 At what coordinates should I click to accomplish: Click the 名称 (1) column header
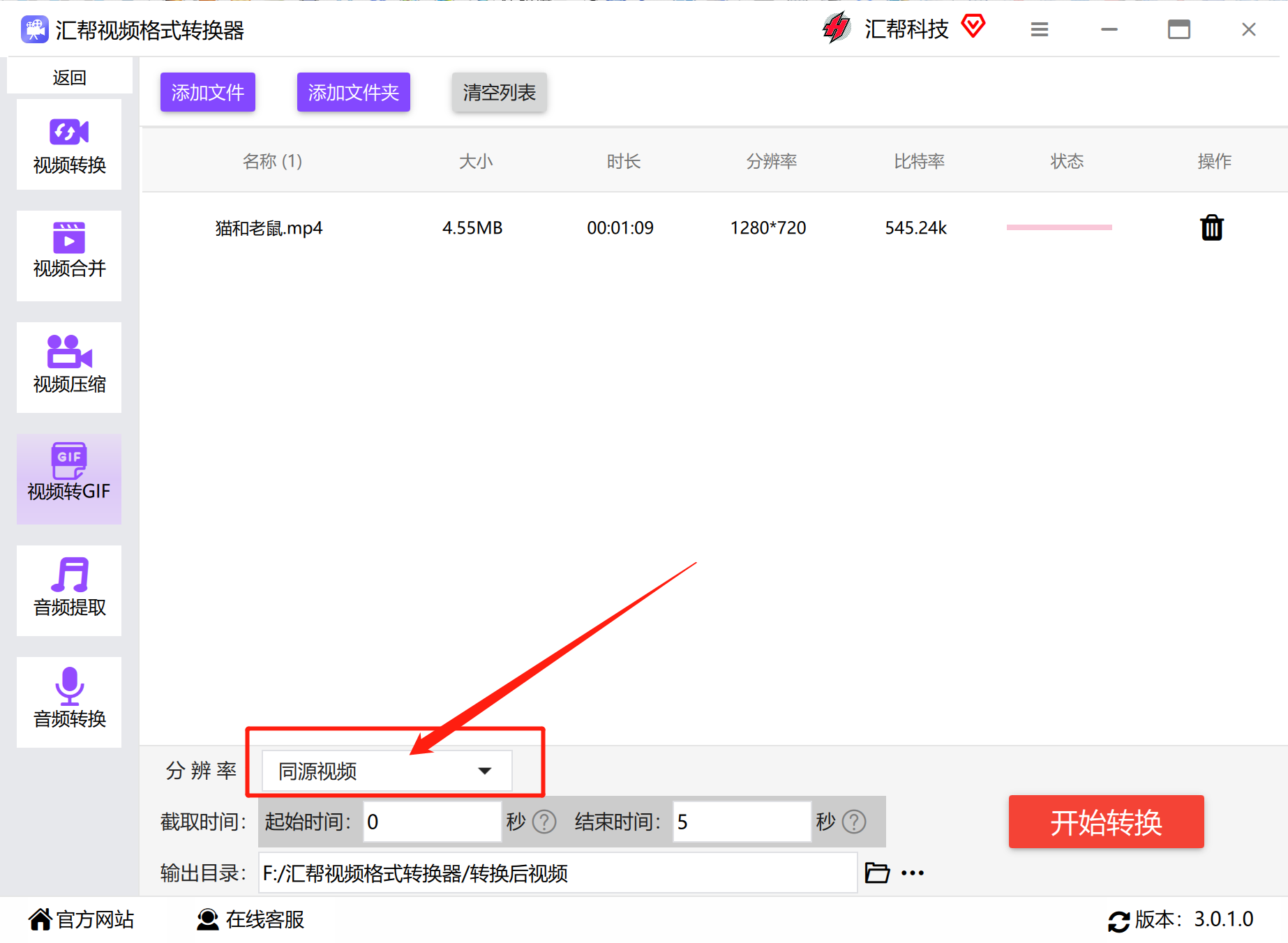click(x=272, y=161)
